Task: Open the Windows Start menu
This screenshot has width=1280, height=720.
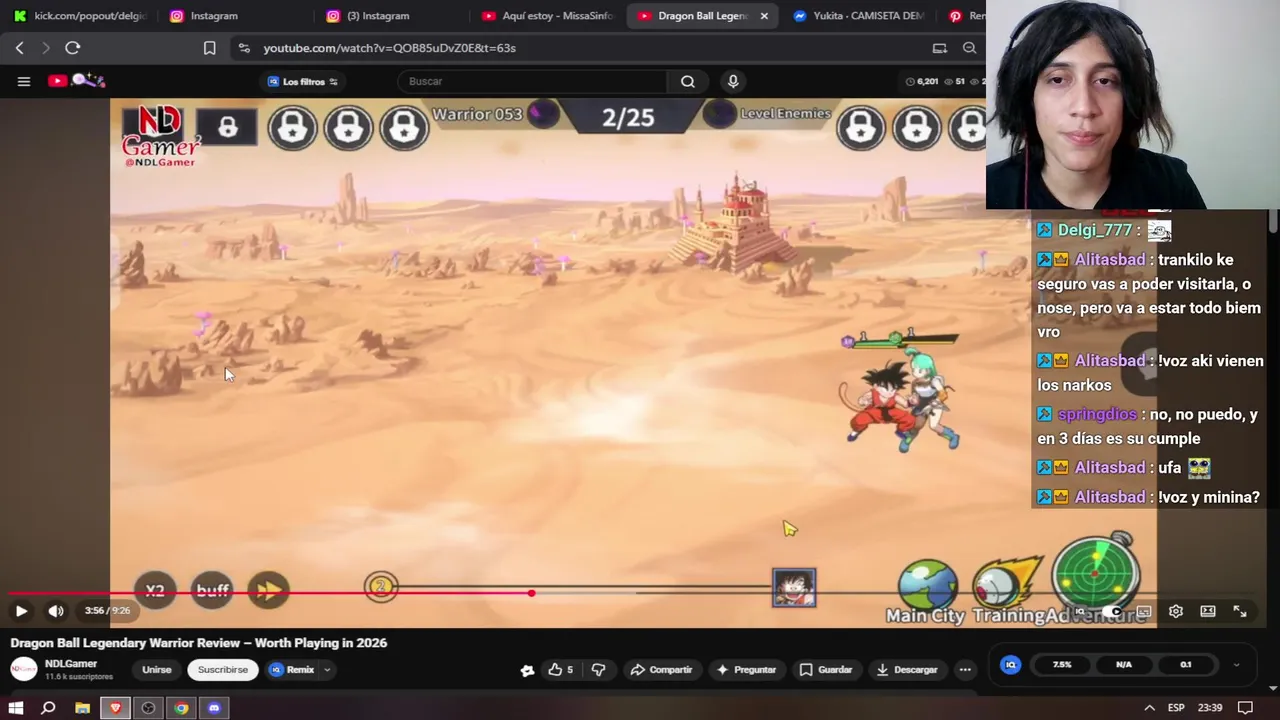Action: [16, 708]
